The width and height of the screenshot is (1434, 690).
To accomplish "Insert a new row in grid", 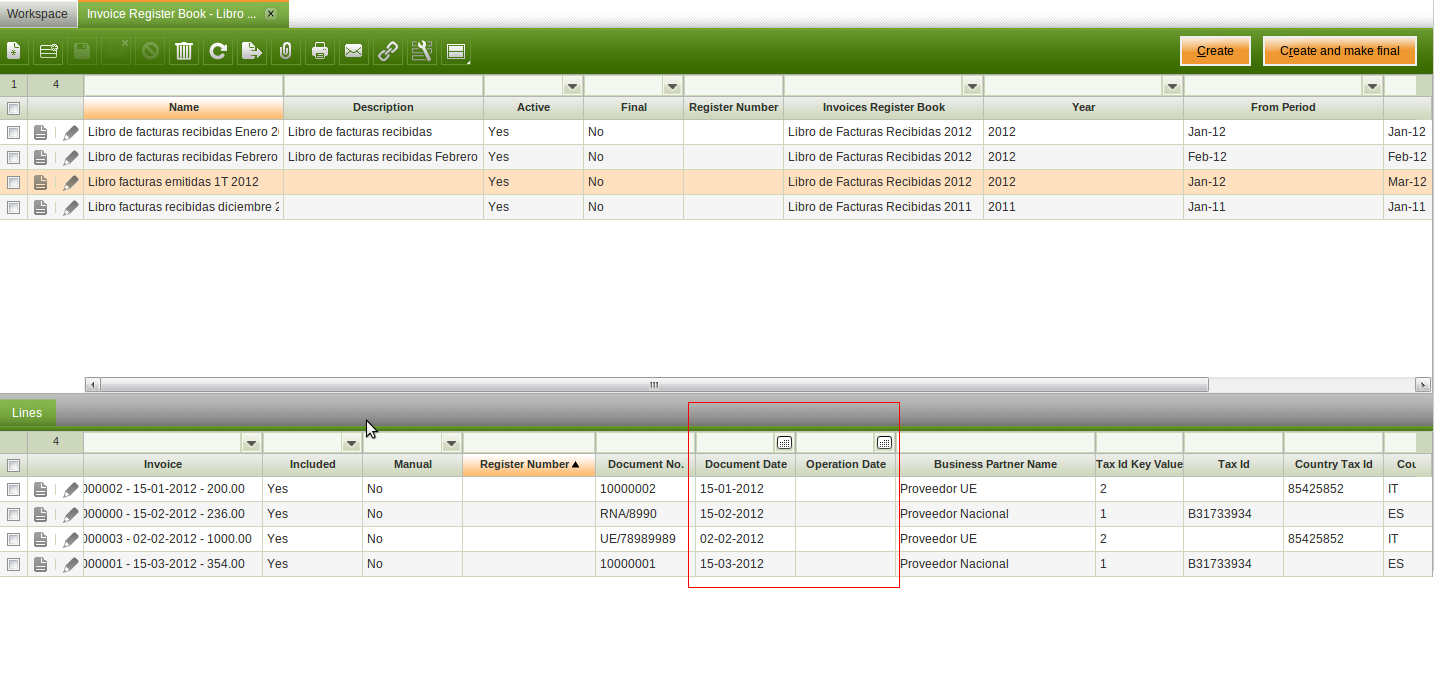I will [x=48, y=51].
